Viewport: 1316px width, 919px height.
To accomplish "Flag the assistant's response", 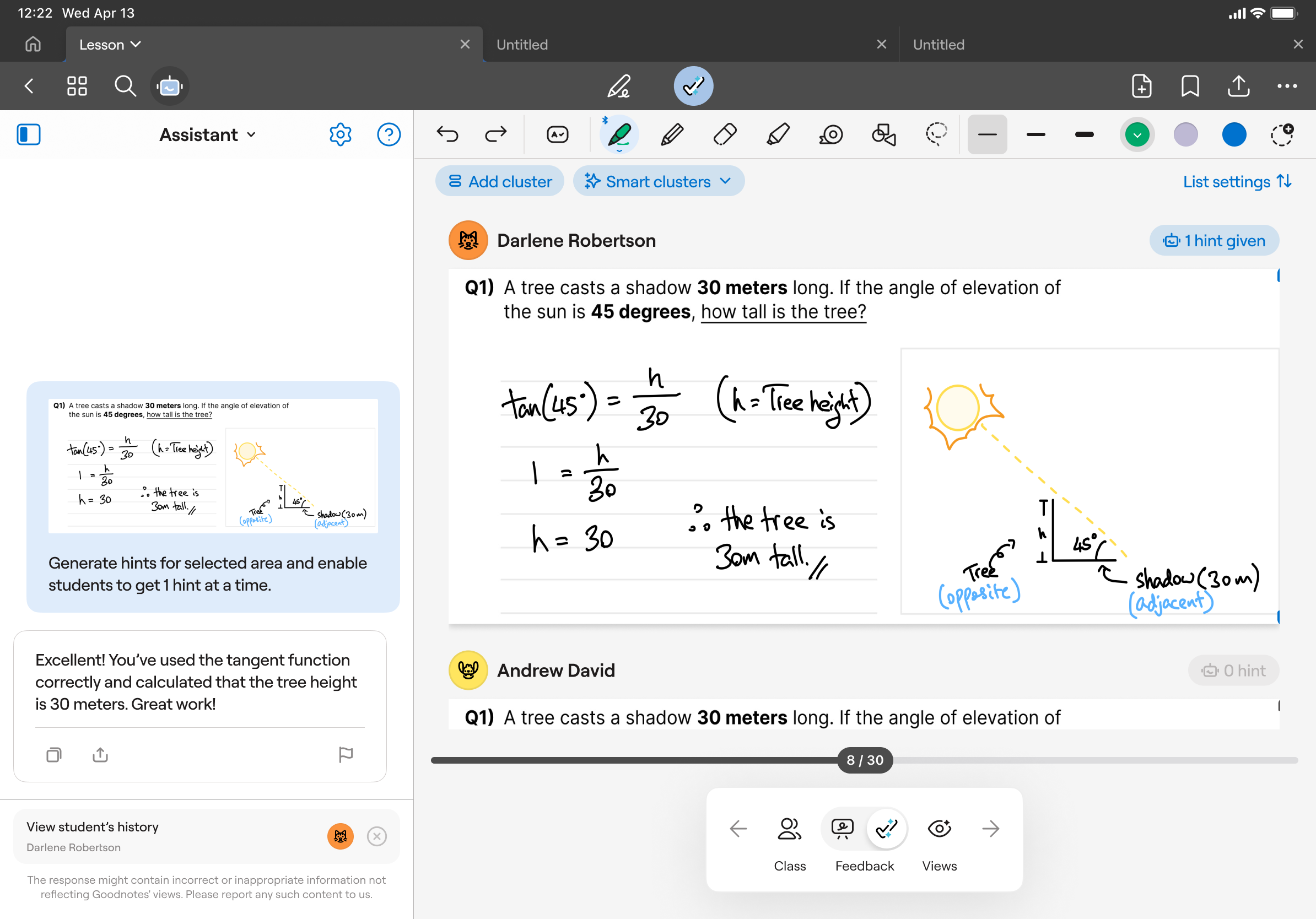I will [x=346, y=755].
